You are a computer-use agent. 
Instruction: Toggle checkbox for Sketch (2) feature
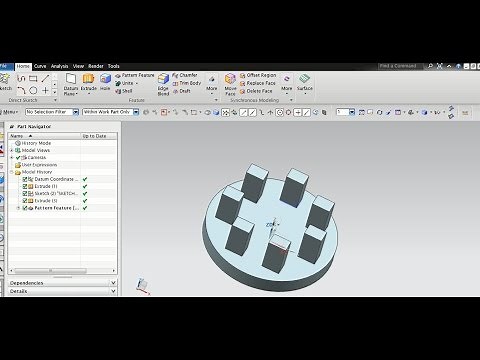pyautogui.click(x=25, y=193)
